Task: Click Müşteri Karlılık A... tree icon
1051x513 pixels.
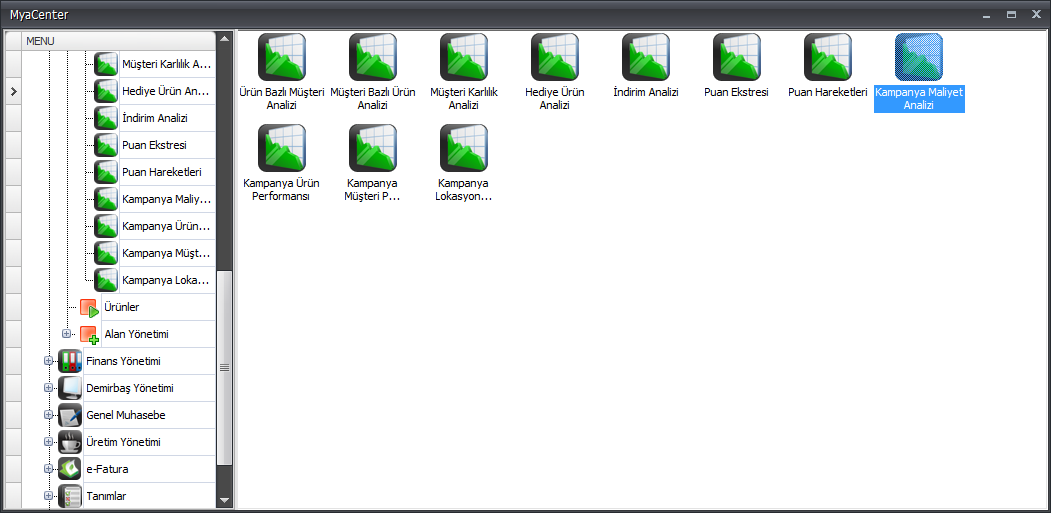Action: coord(106,64)
